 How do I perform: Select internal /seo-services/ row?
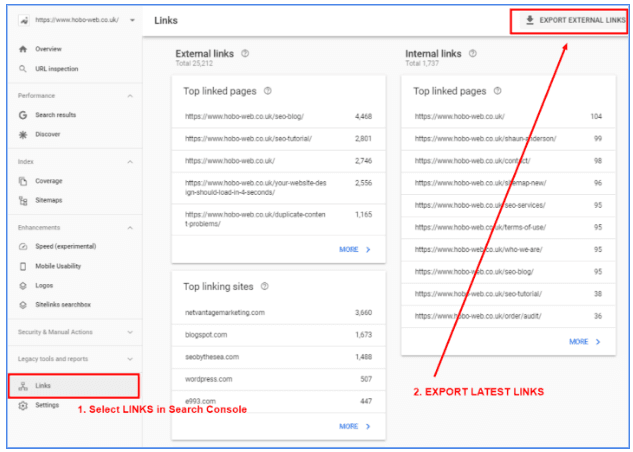coord(508,205)
